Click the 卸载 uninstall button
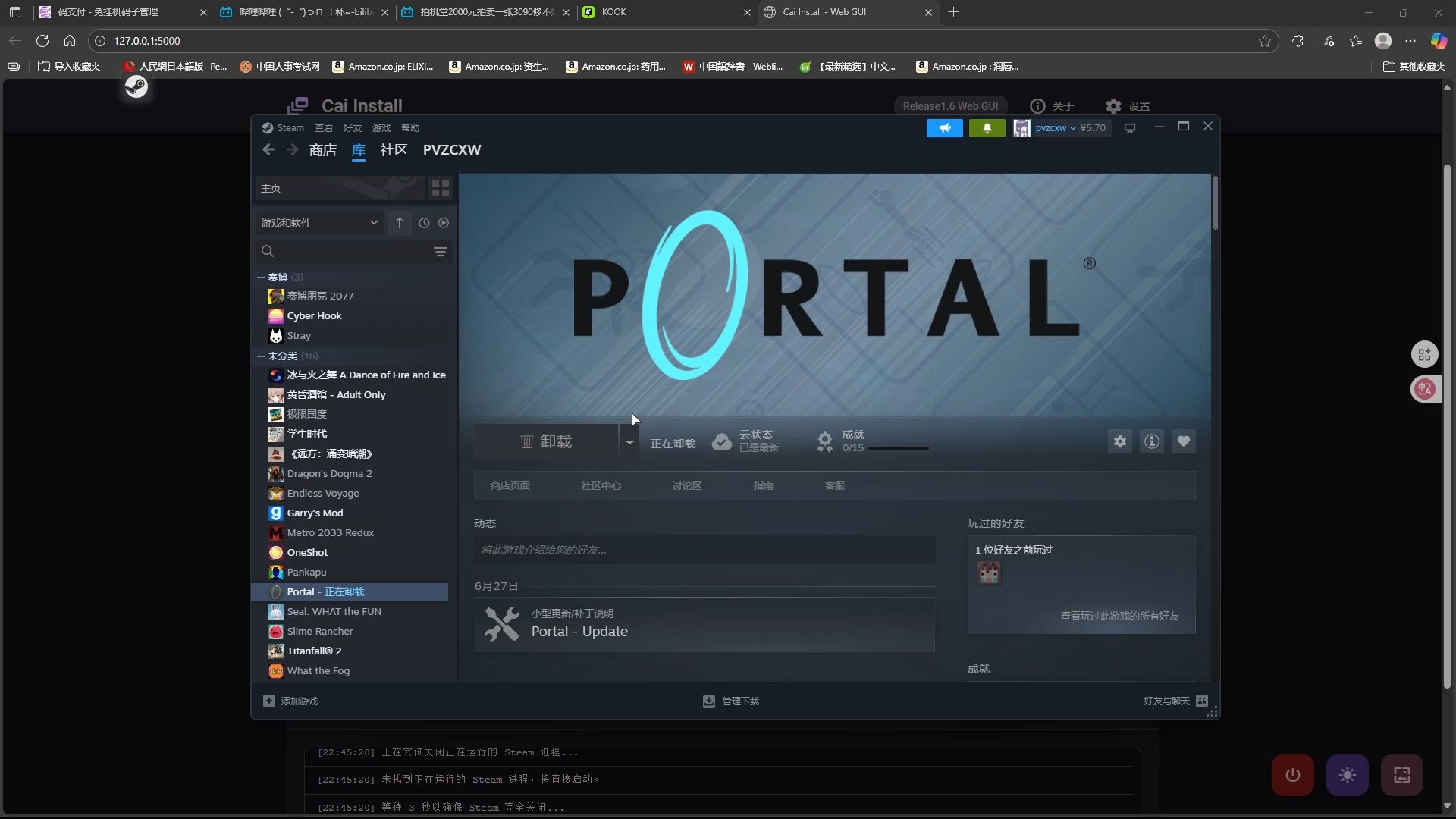 [546, 441]
